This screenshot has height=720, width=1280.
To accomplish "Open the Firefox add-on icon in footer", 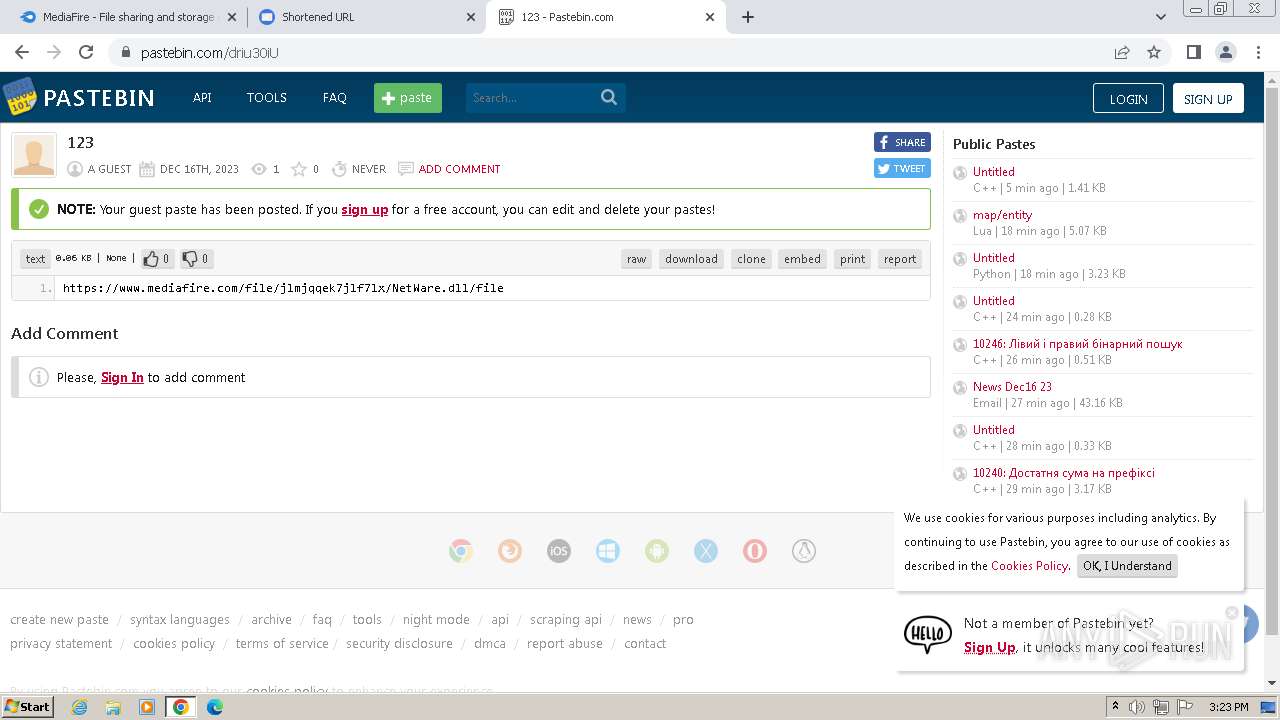I will (x=510, y=551).
